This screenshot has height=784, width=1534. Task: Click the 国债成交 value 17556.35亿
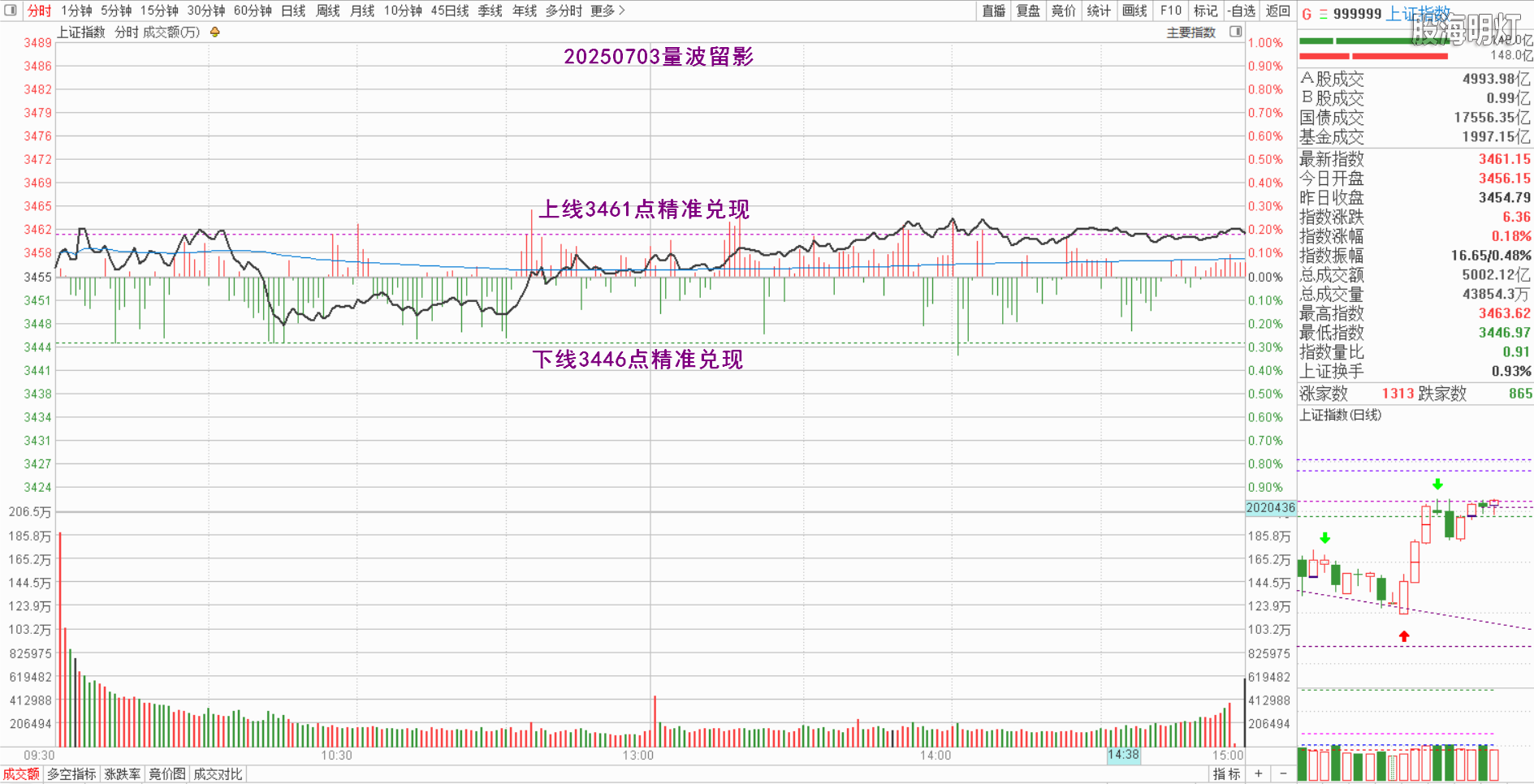pyautogui.click(x=1492, y=118)
